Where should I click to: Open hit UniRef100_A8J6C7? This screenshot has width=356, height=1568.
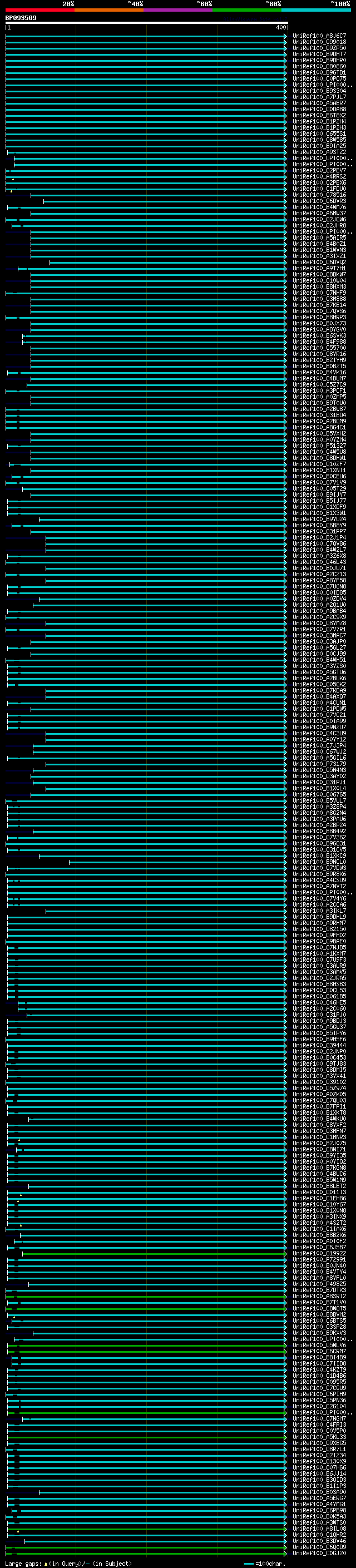[x=319, y=36]
